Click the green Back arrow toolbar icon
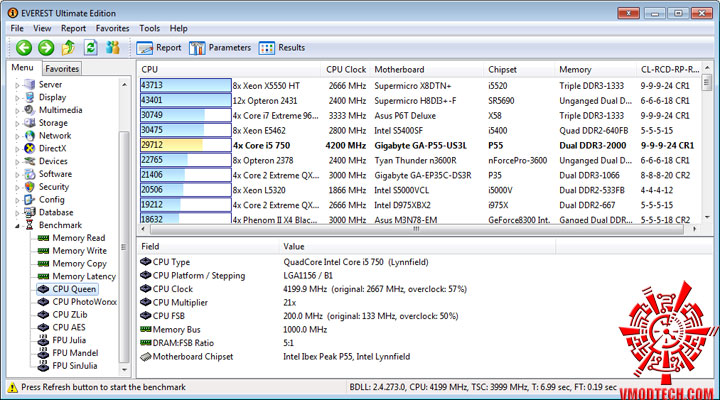Image resolution: width=720 pixels, height=400 pixels. [x=24, y=47]
